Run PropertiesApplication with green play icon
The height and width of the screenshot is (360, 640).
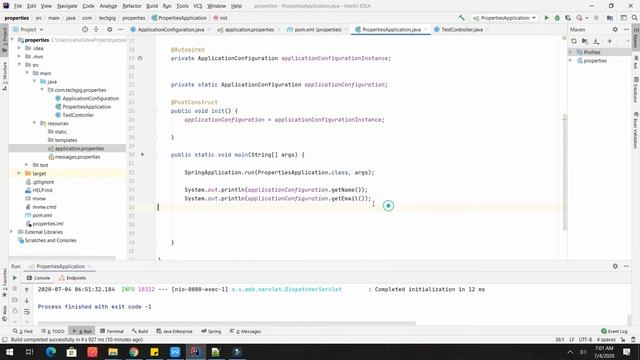tap(547, 18)
